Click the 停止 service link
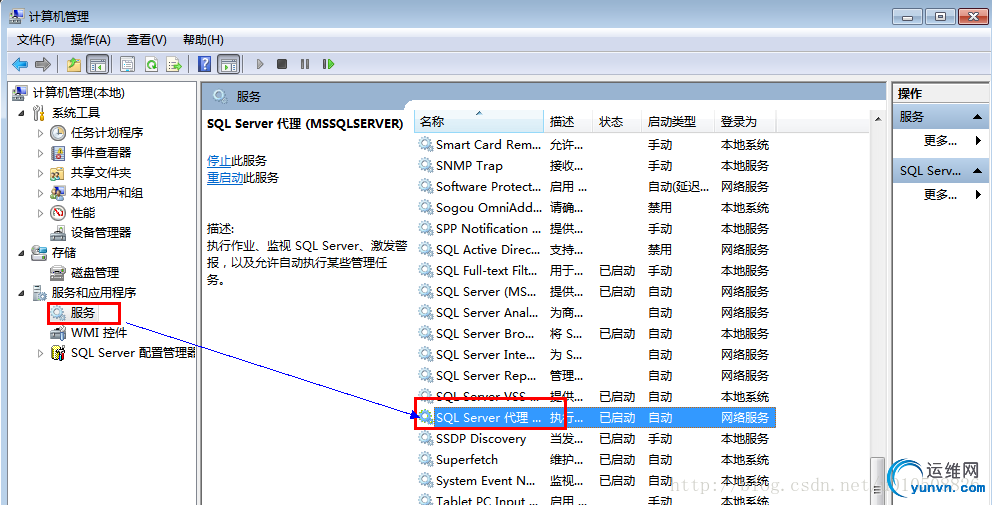Image resolution: width=992 pixels, height=505 pixels. (219, 160)
